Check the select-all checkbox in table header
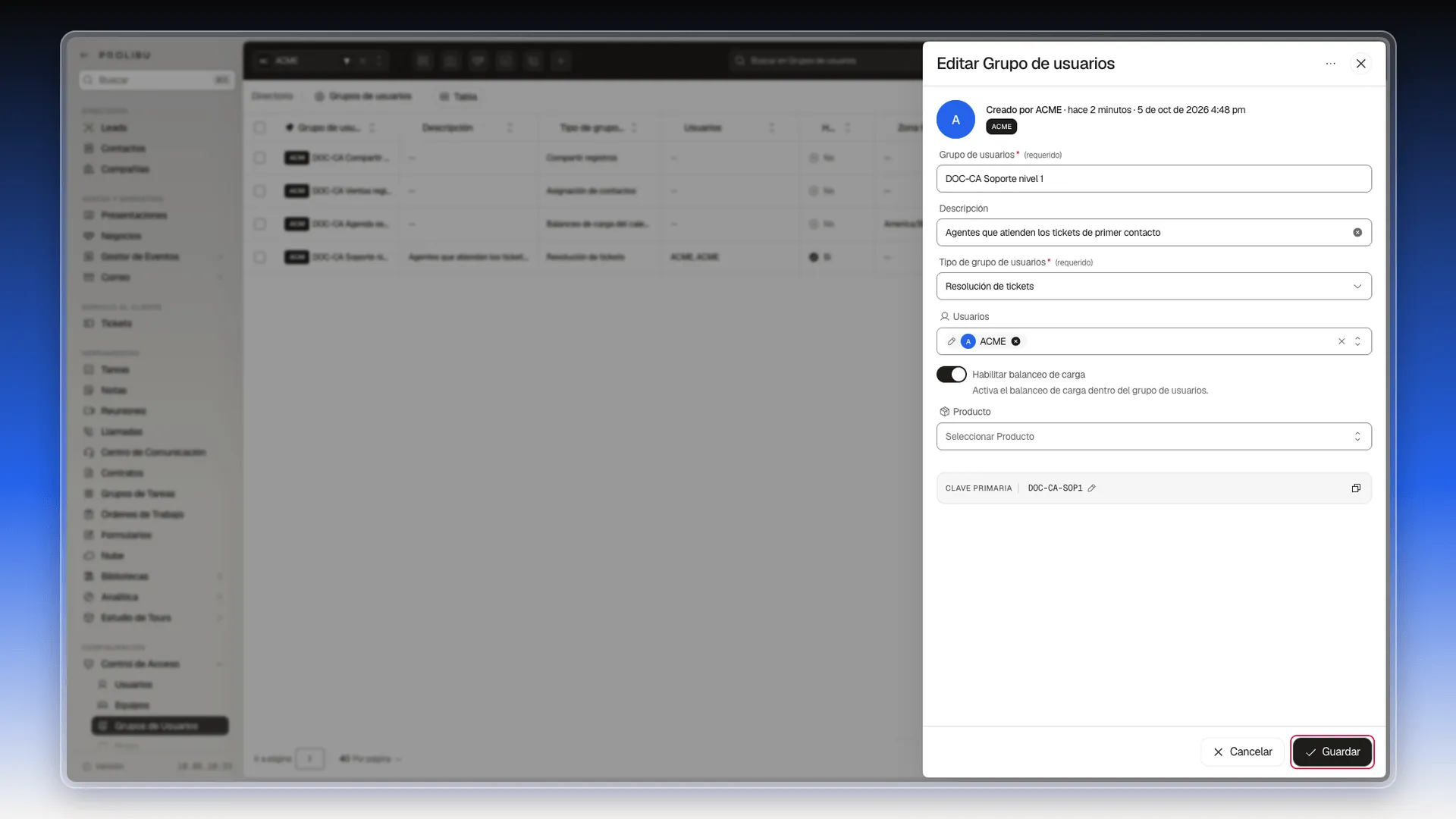Screen dimensions: 1456x819 [x=260, y=127]
